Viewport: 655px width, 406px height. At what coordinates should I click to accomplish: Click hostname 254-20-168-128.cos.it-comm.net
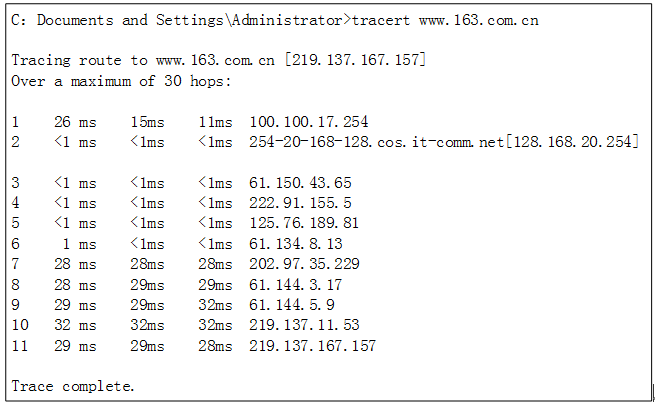click(376, 142)
